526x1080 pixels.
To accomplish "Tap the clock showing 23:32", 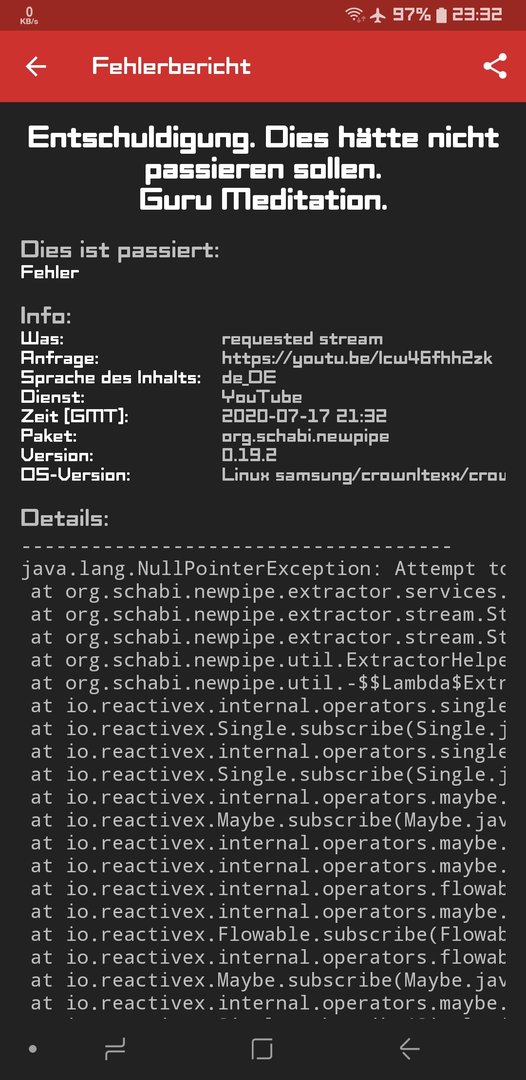I will pyautogui.click(x=476, y=14).
